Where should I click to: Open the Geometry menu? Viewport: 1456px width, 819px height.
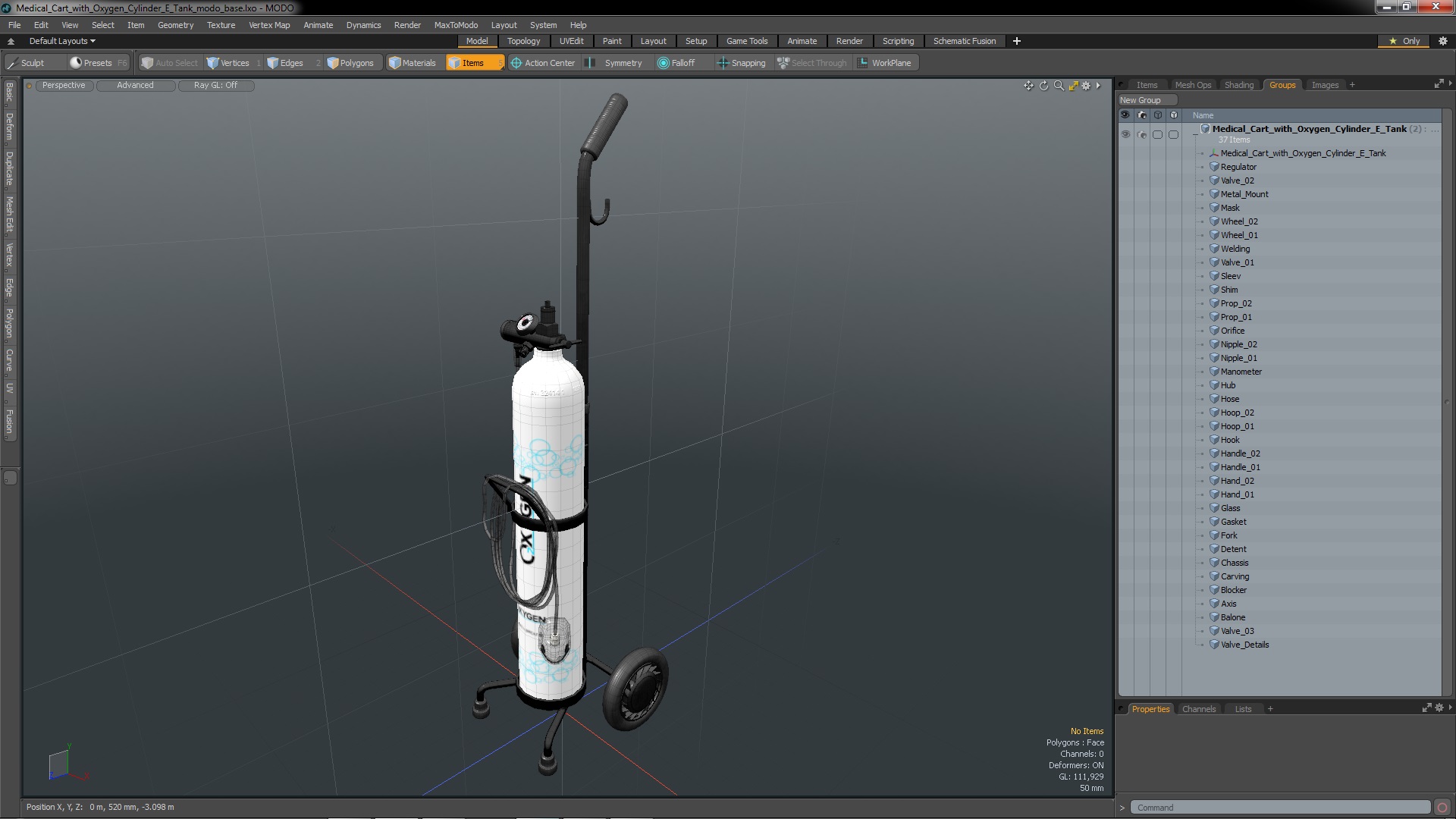pos(175,25)
